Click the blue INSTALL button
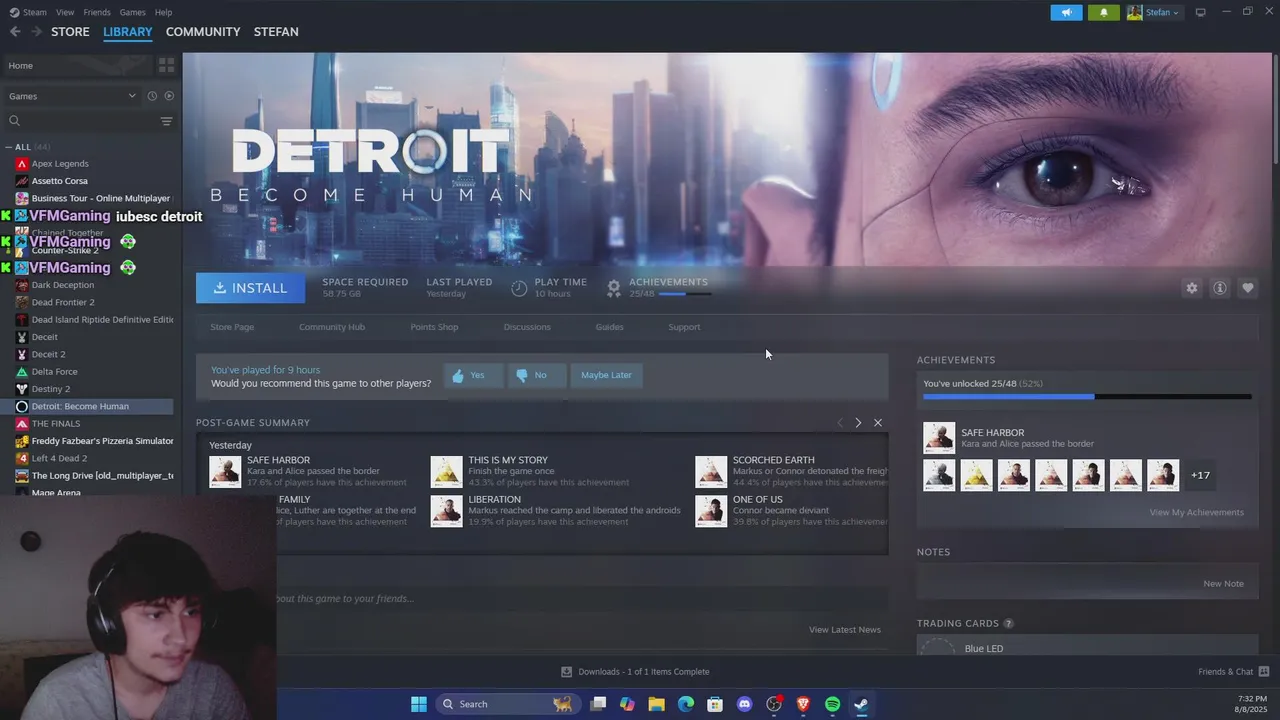This screenshot has height=720, width=1280. click(x=251, y=288)
